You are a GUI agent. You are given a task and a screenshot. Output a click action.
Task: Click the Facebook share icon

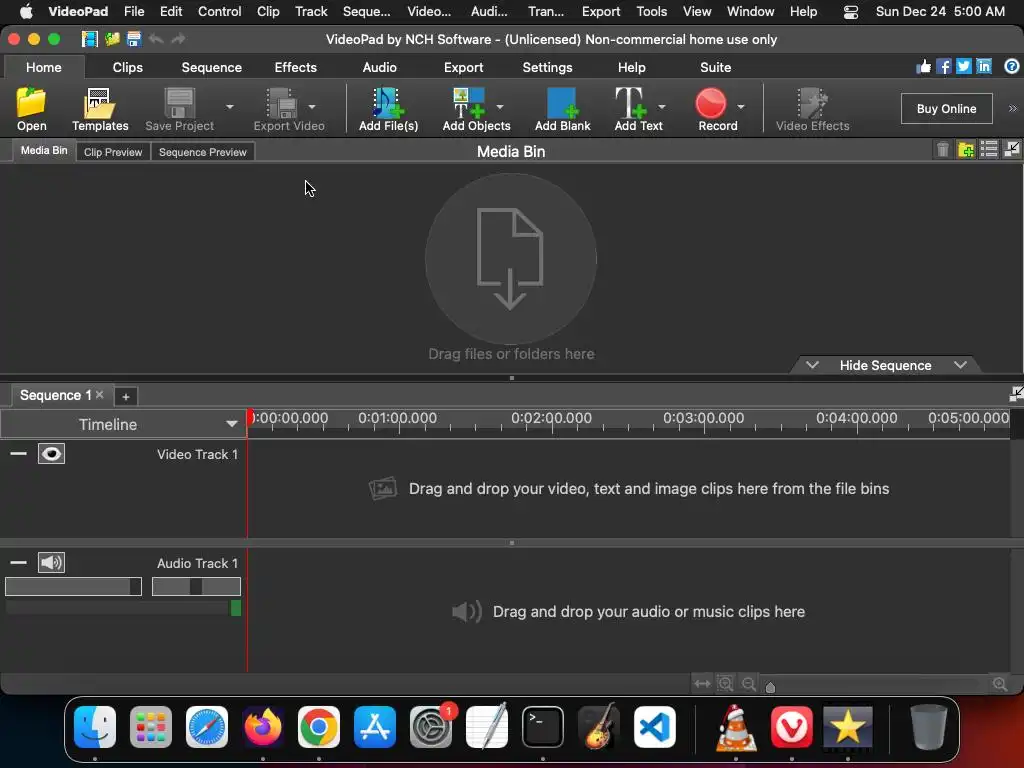coord(943,67)
